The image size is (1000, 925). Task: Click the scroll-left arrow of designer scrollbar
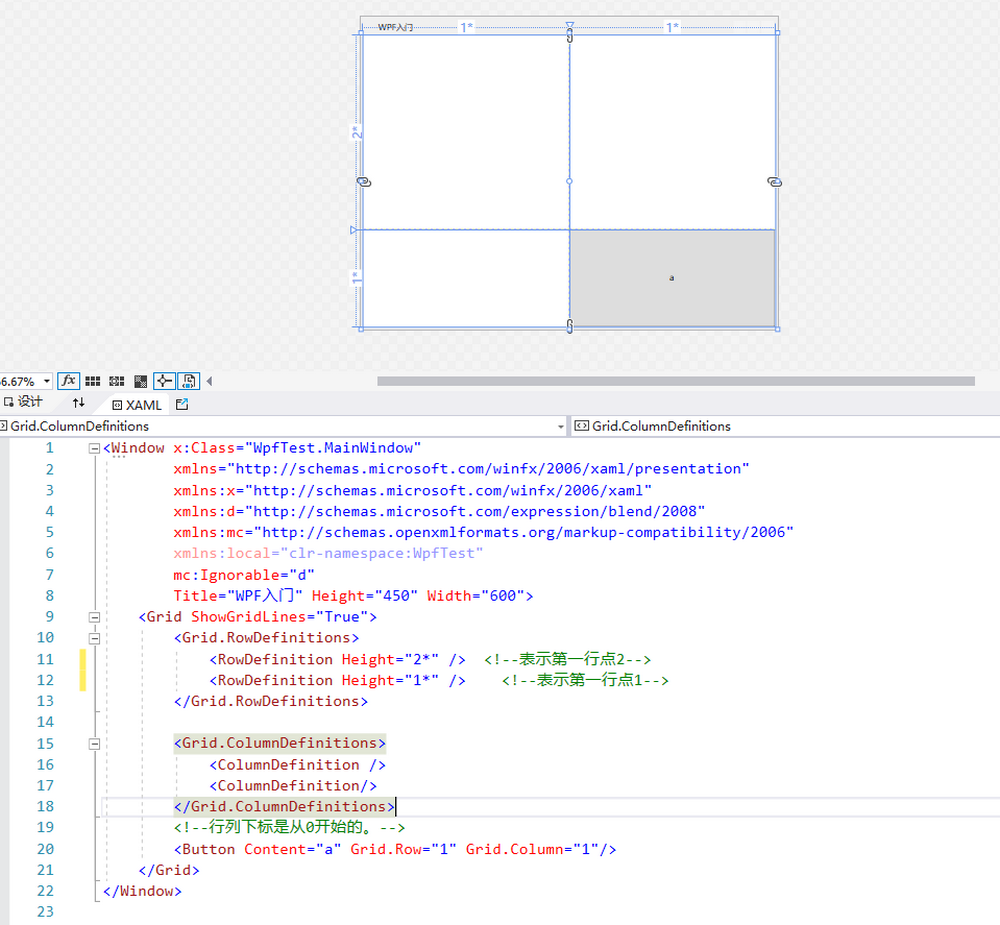tap(209, 381)
